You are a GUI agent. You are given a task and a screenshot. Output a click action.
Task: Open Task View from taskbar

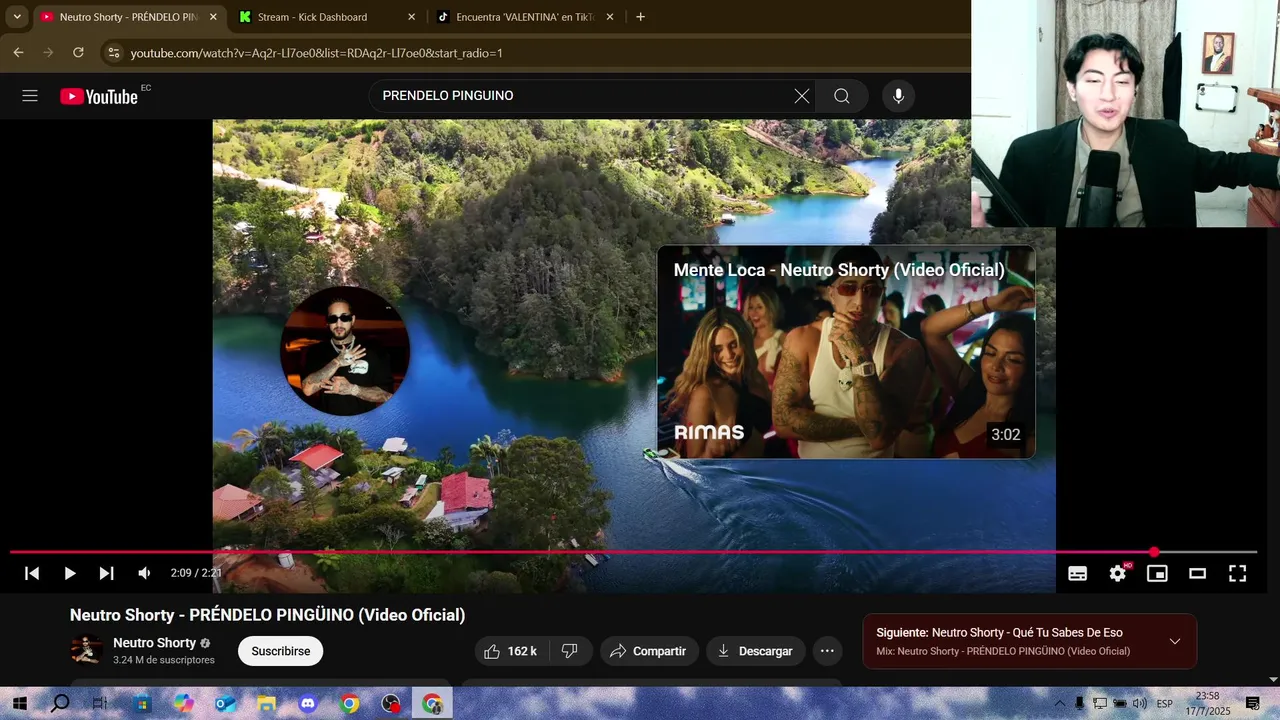pos(100,704)
